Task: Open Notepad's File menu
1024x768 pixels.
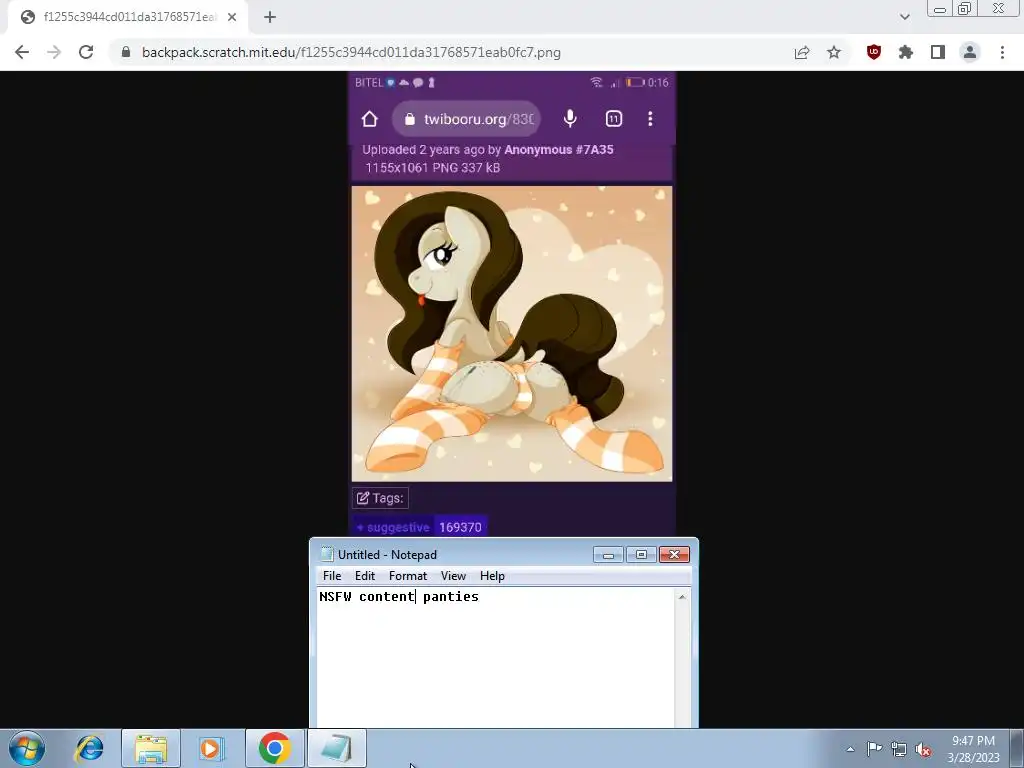Action: click(x=332, y=575)
